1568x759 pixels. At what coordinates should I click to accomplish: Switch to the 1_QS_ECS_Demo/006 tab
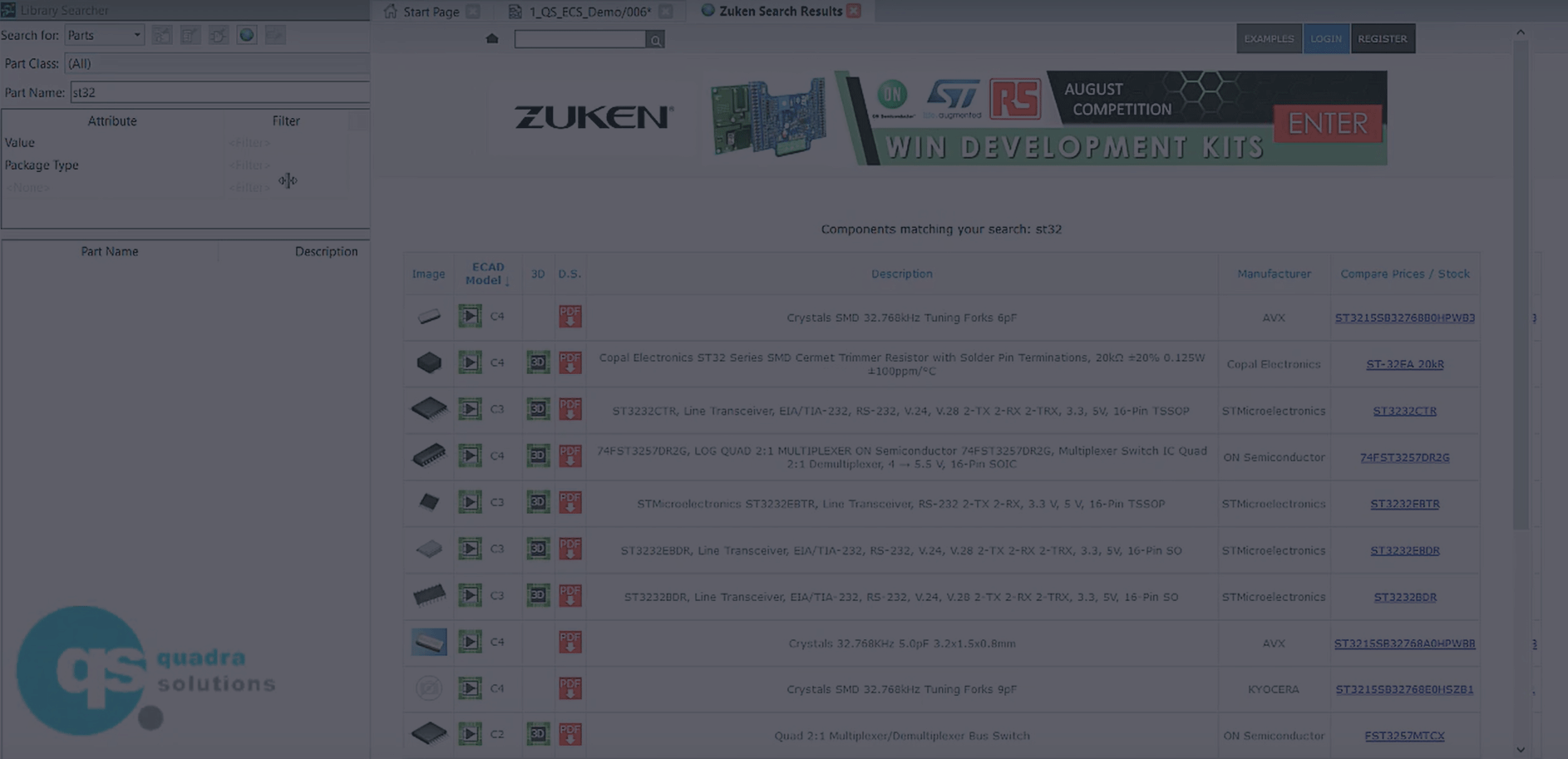[589, 12]
